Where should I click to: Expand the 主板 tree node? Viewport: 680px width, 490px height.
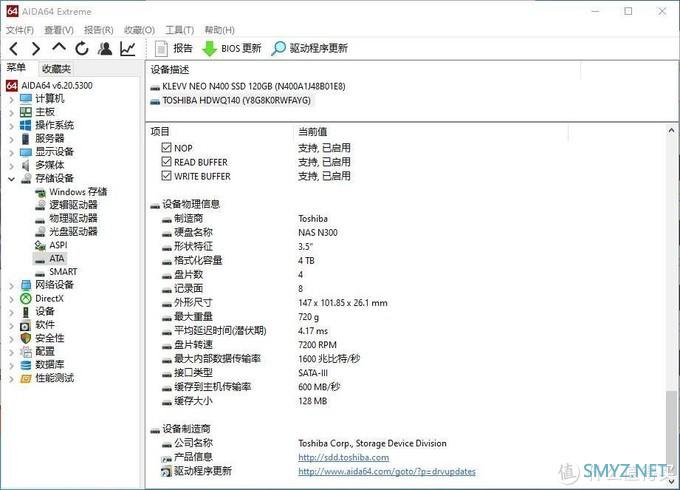12,113
